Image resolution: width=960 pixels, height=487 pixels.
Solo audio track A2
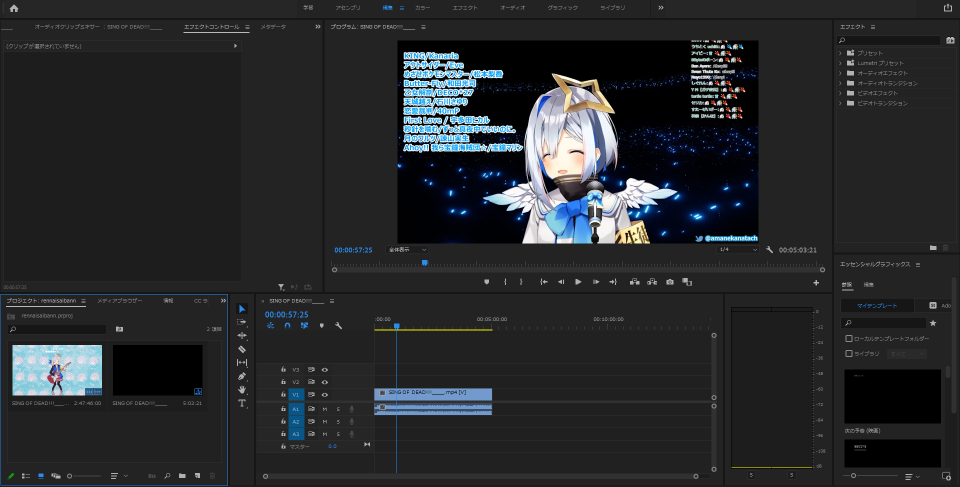pos(338,421)
